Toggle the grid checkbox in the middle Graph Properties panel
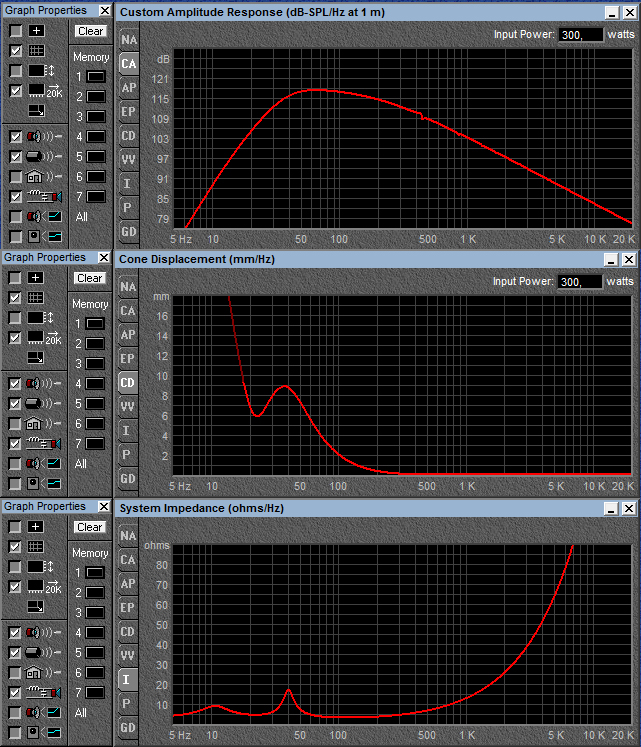This screenshot has height=747, width=641. [x=15, y=298]
